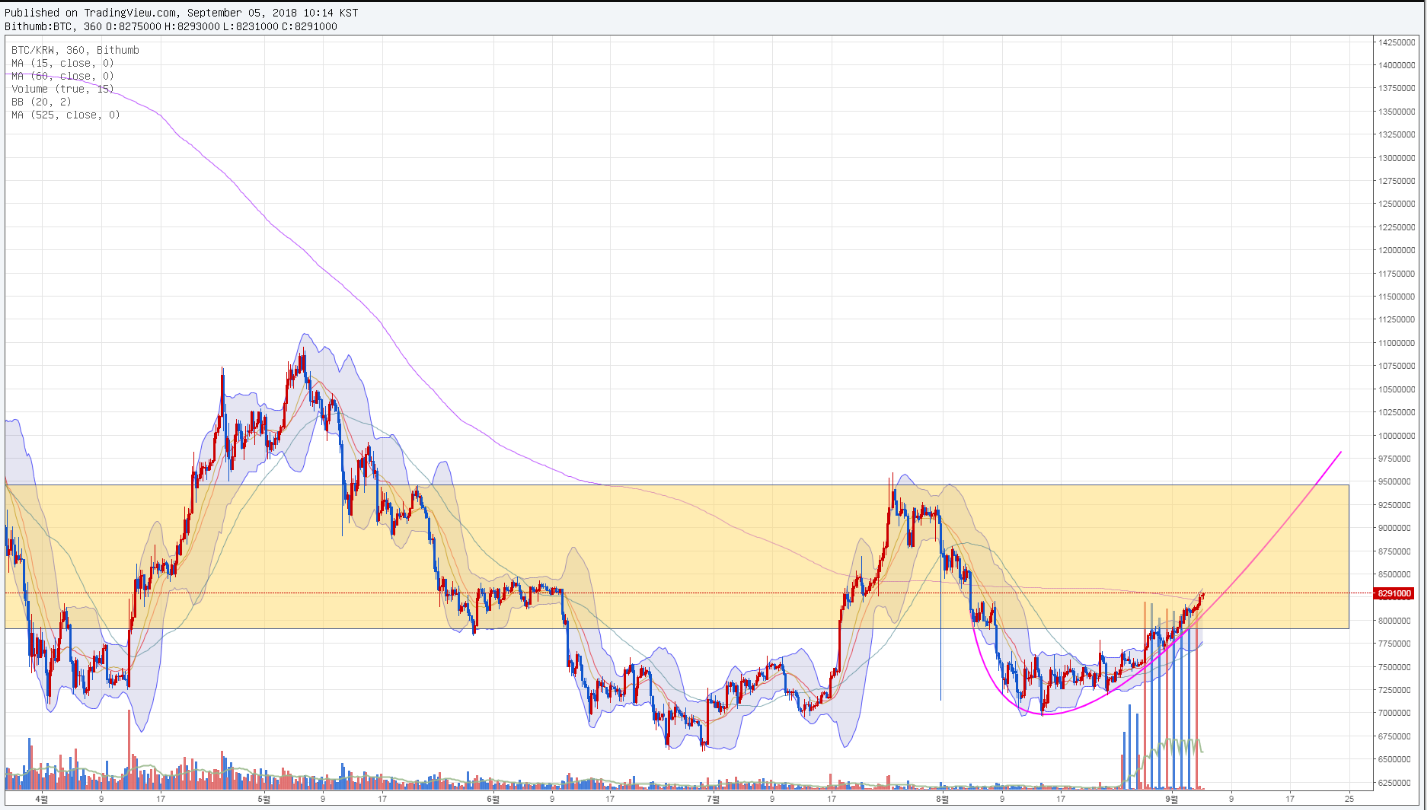1427x810 pixels.
Task: Click the 25 date label on time axis
Action: click(x=1350, y=799)
